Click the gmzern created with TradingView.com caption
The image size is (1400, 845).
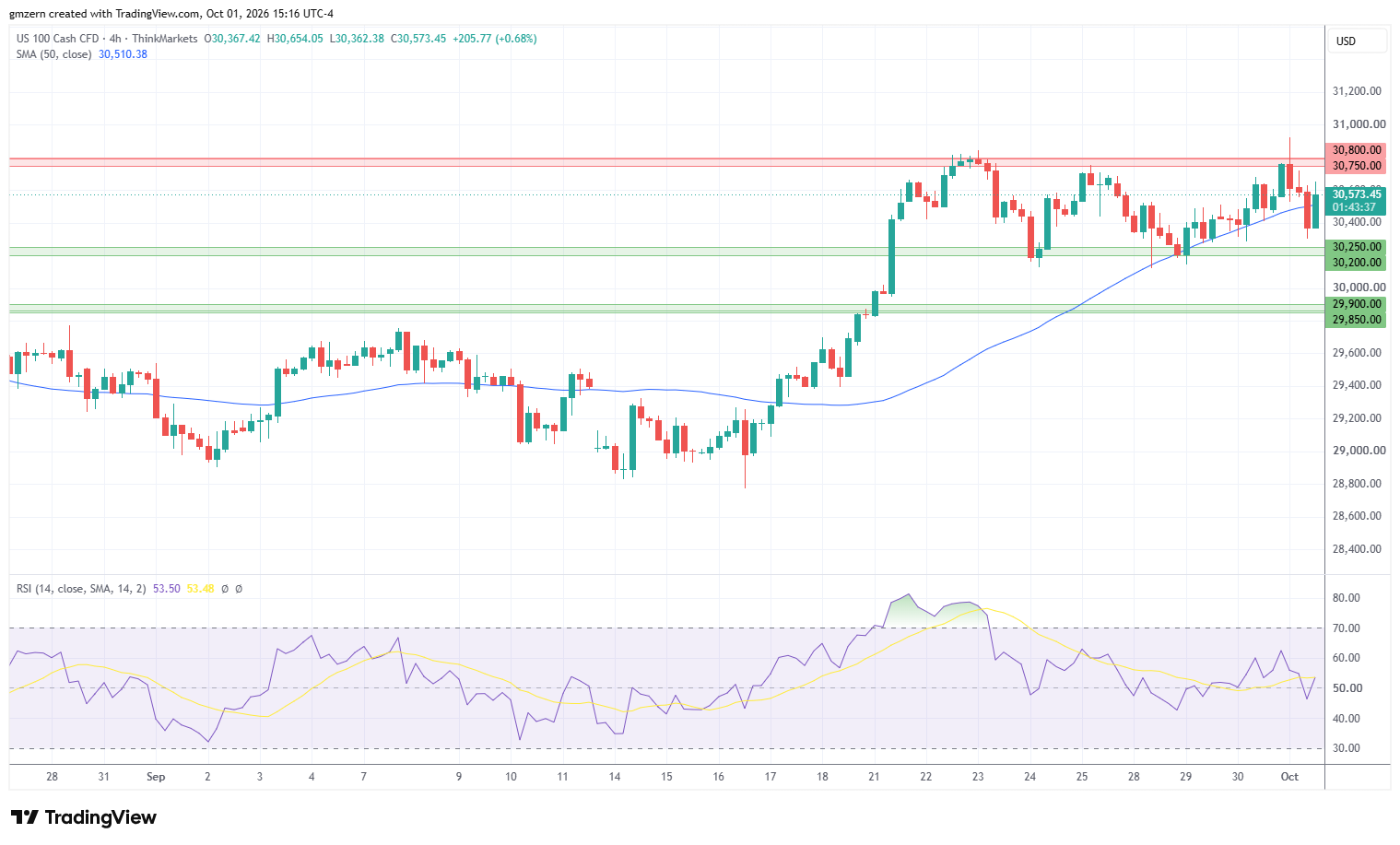(x=171, y=14)
